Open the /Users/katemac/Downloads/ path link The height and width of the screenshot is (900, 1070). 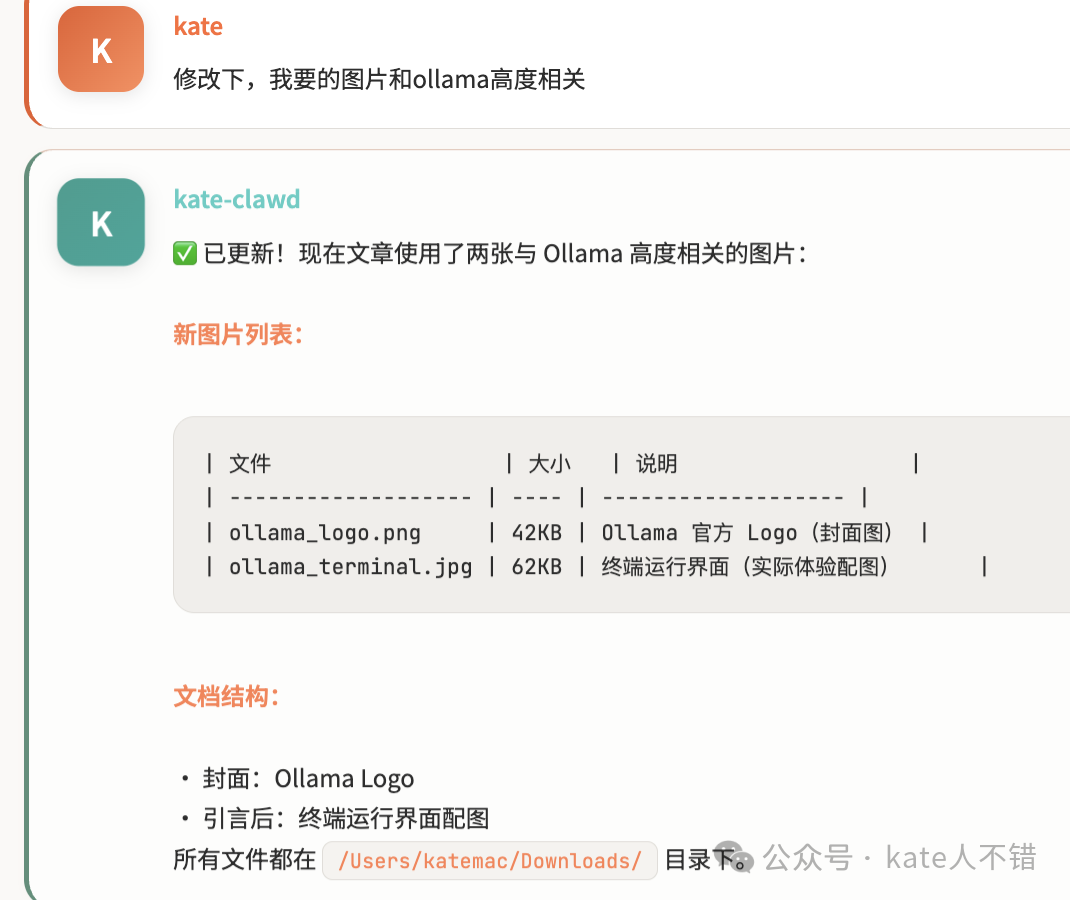coord(489,860)
